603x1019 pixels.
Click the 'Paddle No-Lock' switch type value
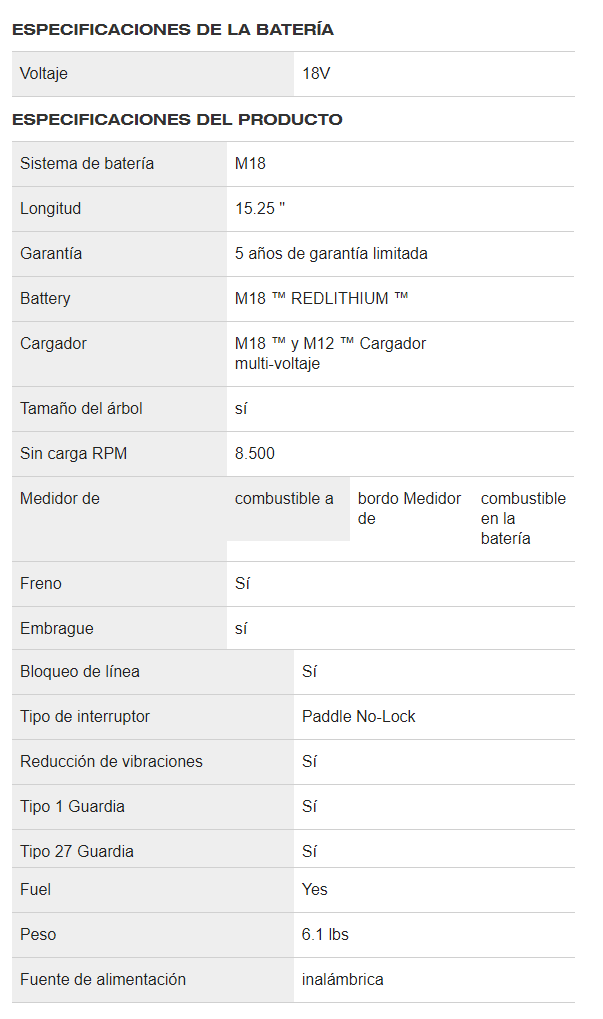359,717
